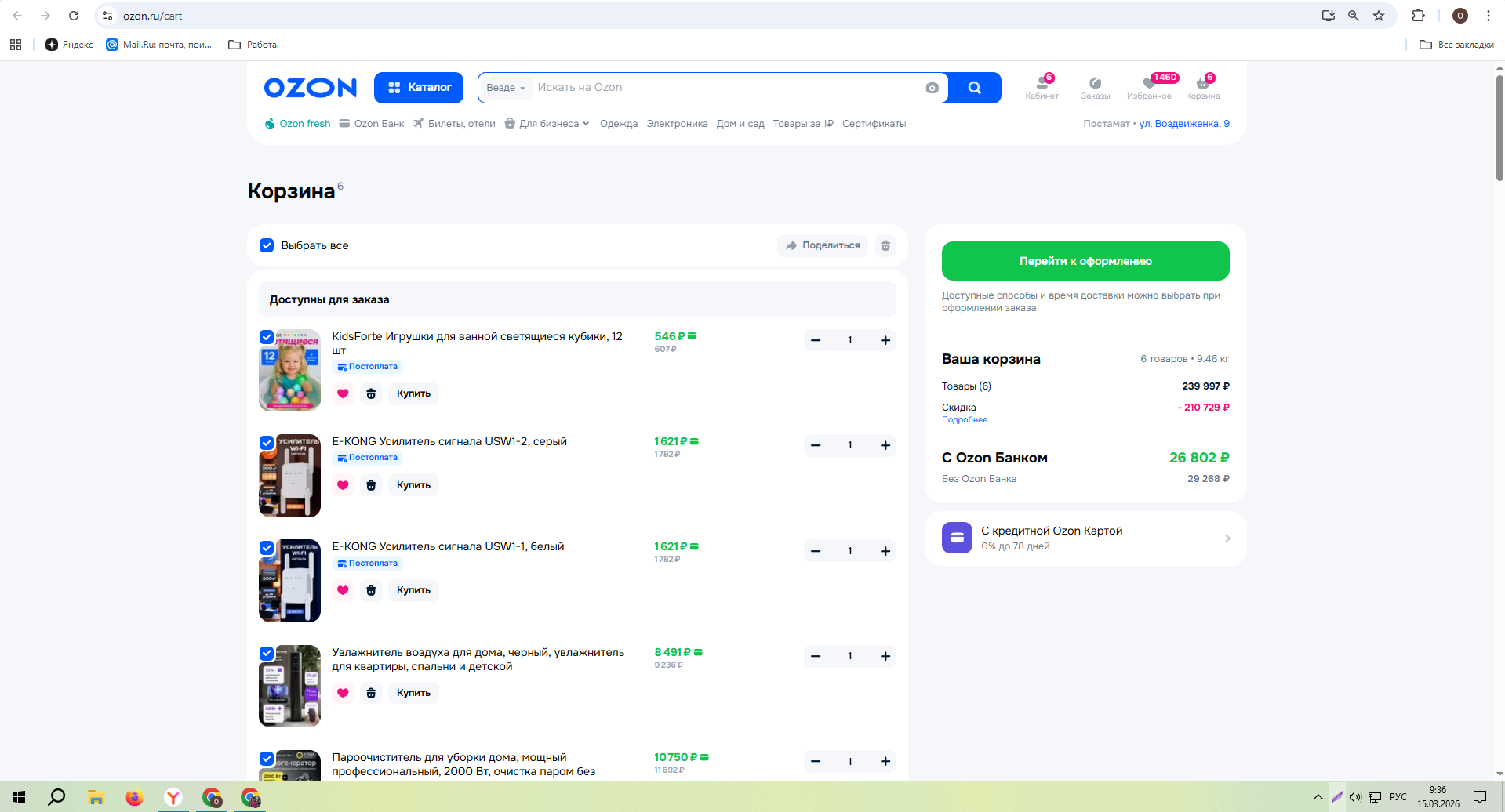Change delivery address ул. Воздвиженка, 9
1505x812 pixels.
[x=1184, y=124]
